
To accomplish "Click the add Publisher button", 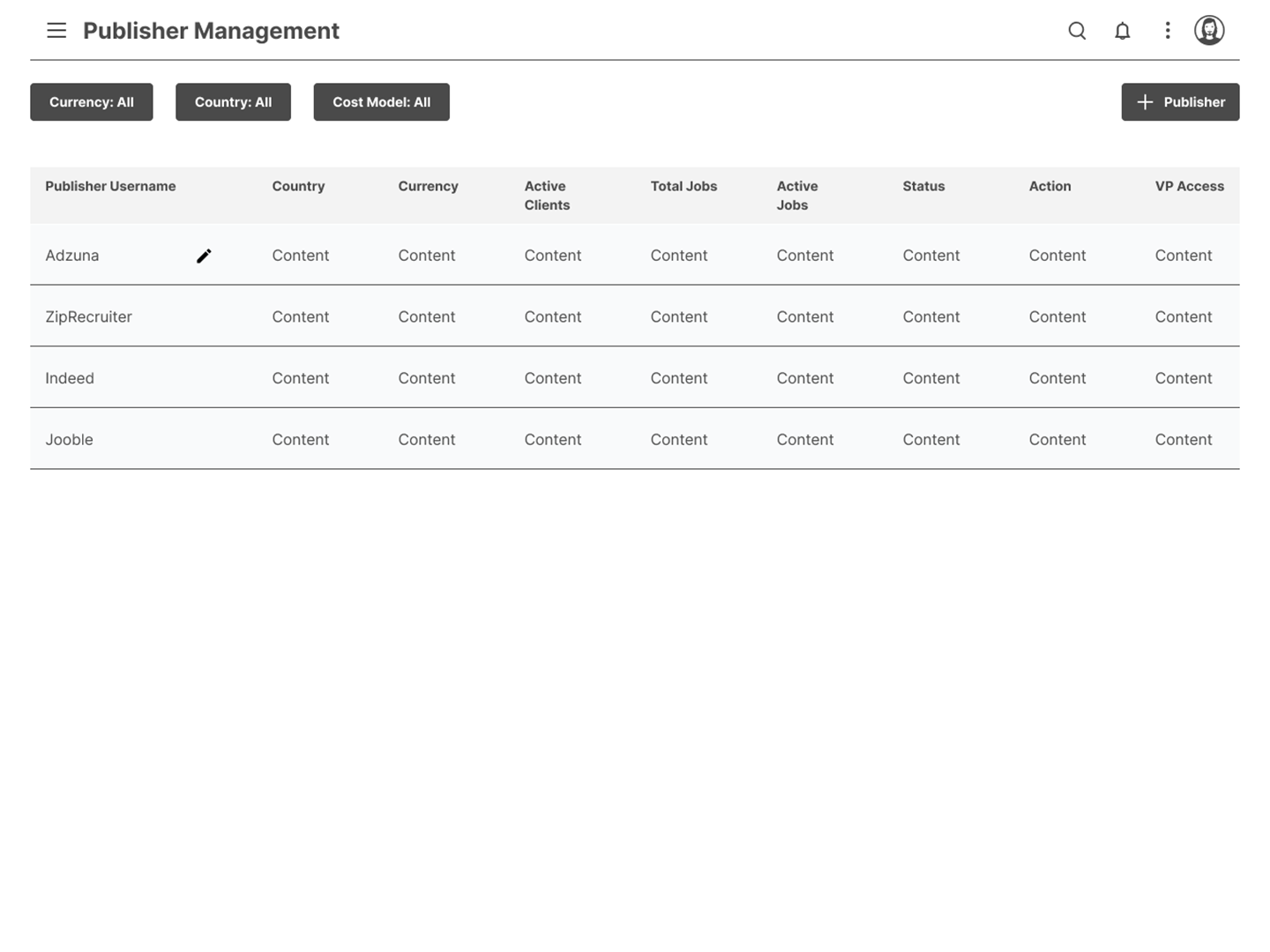I will click(1180, 102).
